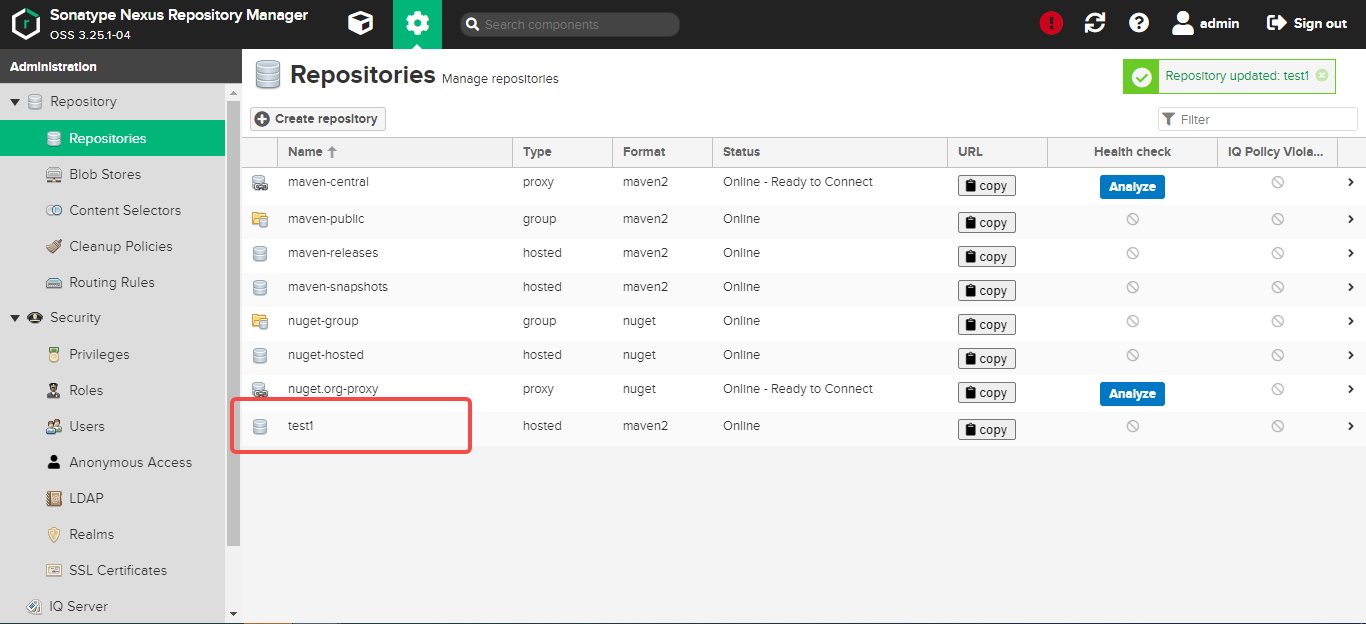The width and height of the screenshot is (1366, 624).
Task: Focus the repositories Filter field
Action: click(1258, 119)
